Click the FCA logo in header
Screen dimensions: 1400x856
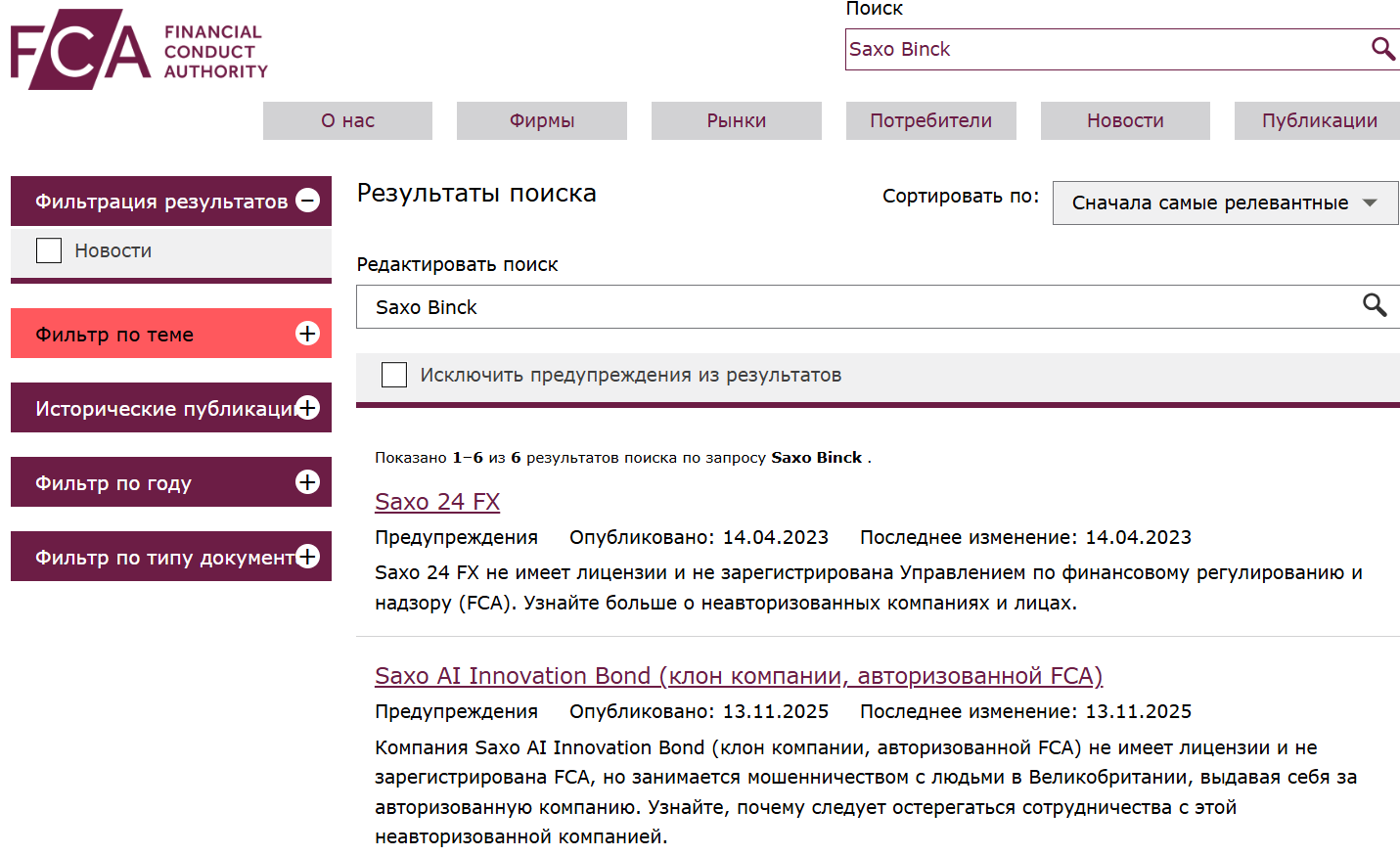(x=138, y=50)
